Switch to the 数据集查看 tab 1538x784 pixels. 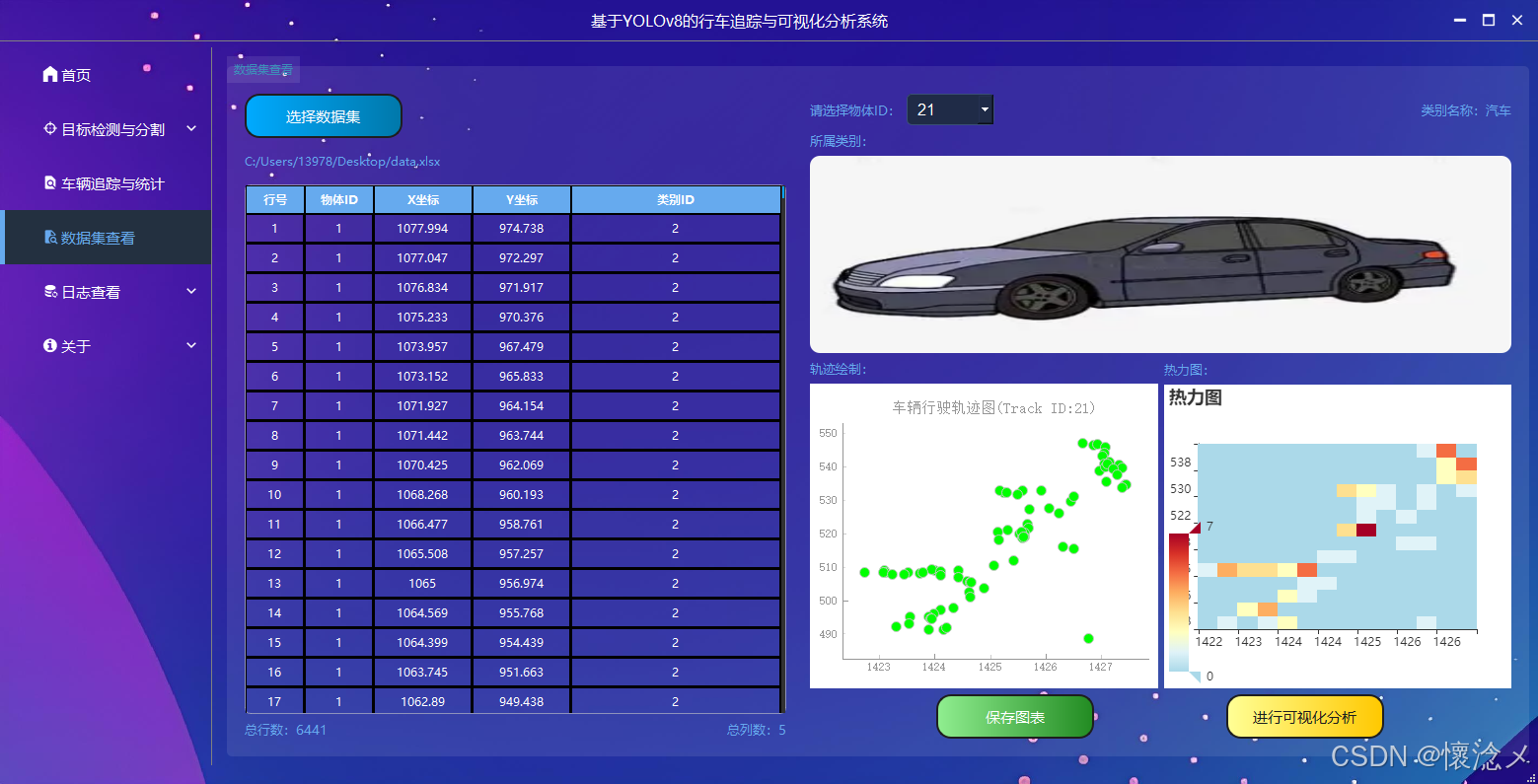click(x=262, y=69)
